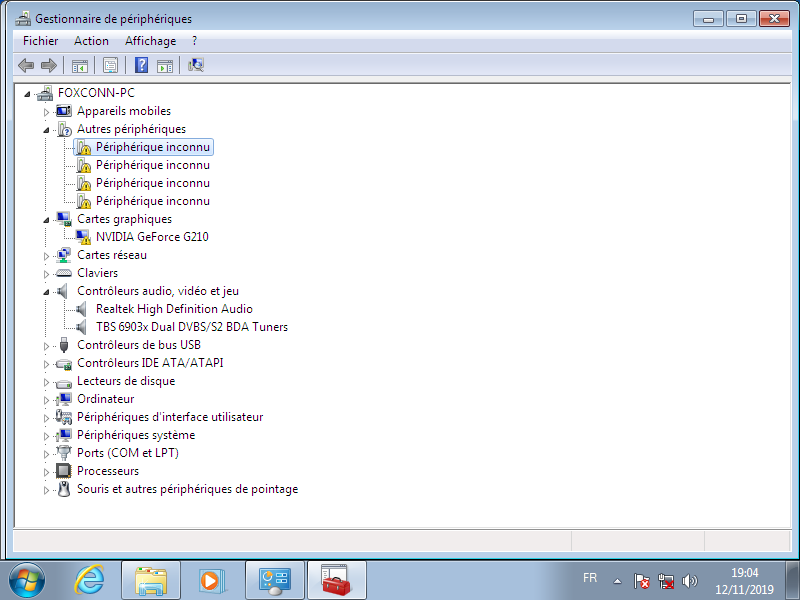Click the blue Help toolbar icon
Viewport: 800px width, 600px height.
[x=142, y=66]
